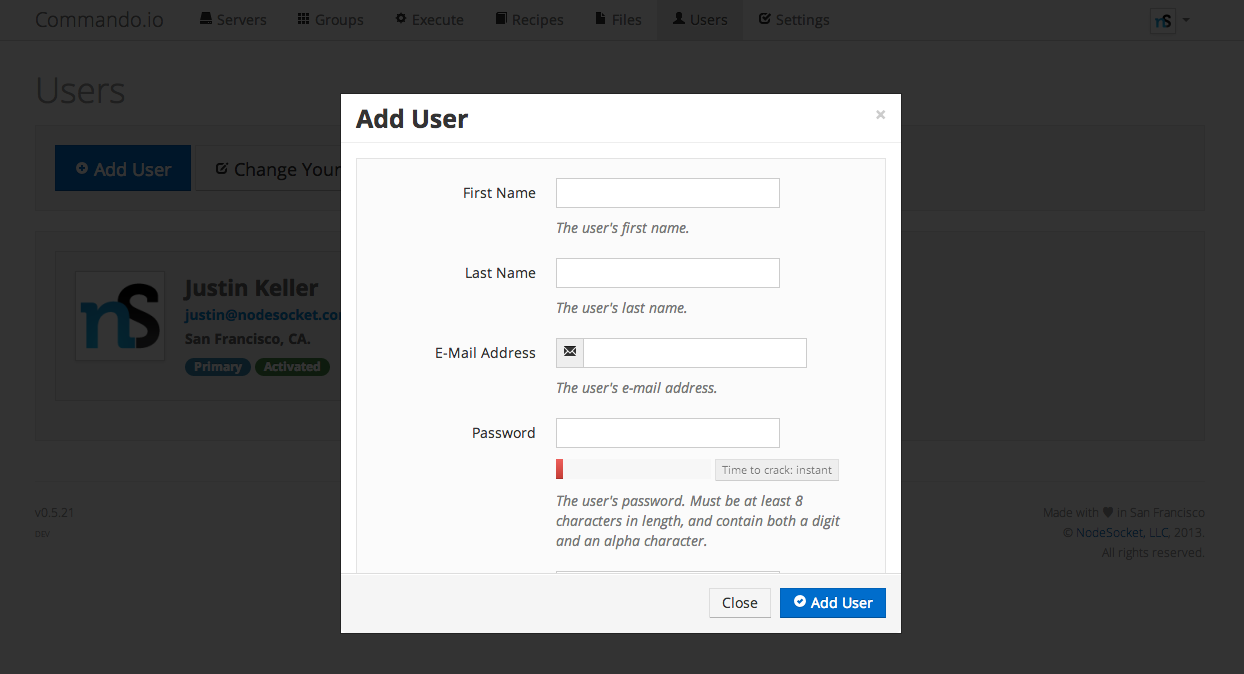This screenshot has width=1244, height=674.
Task: Submit with the blue Add User button
Action: [832, 602]
